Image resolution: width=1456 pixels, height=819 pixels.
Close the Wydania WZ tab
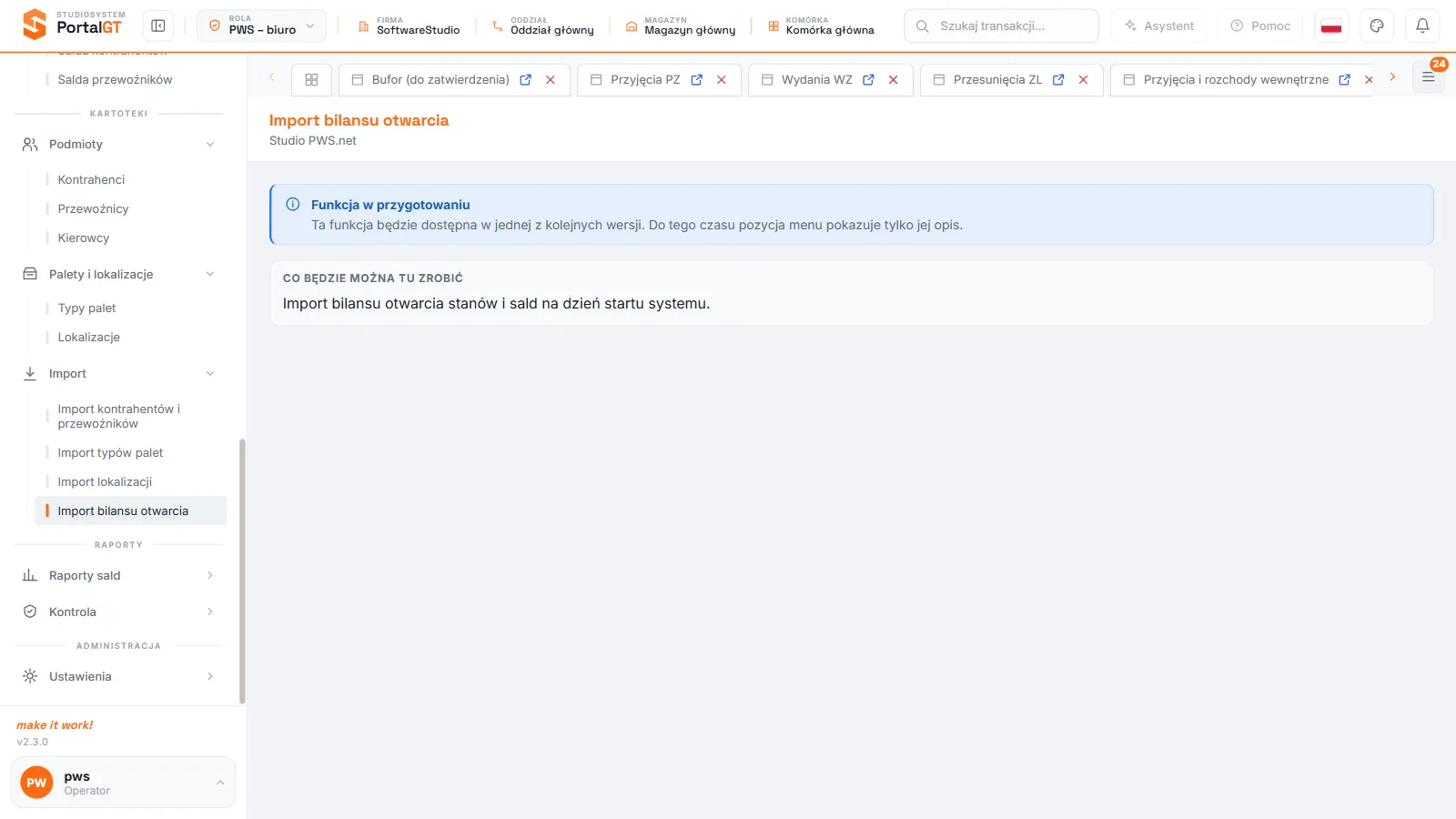[894, 80]
